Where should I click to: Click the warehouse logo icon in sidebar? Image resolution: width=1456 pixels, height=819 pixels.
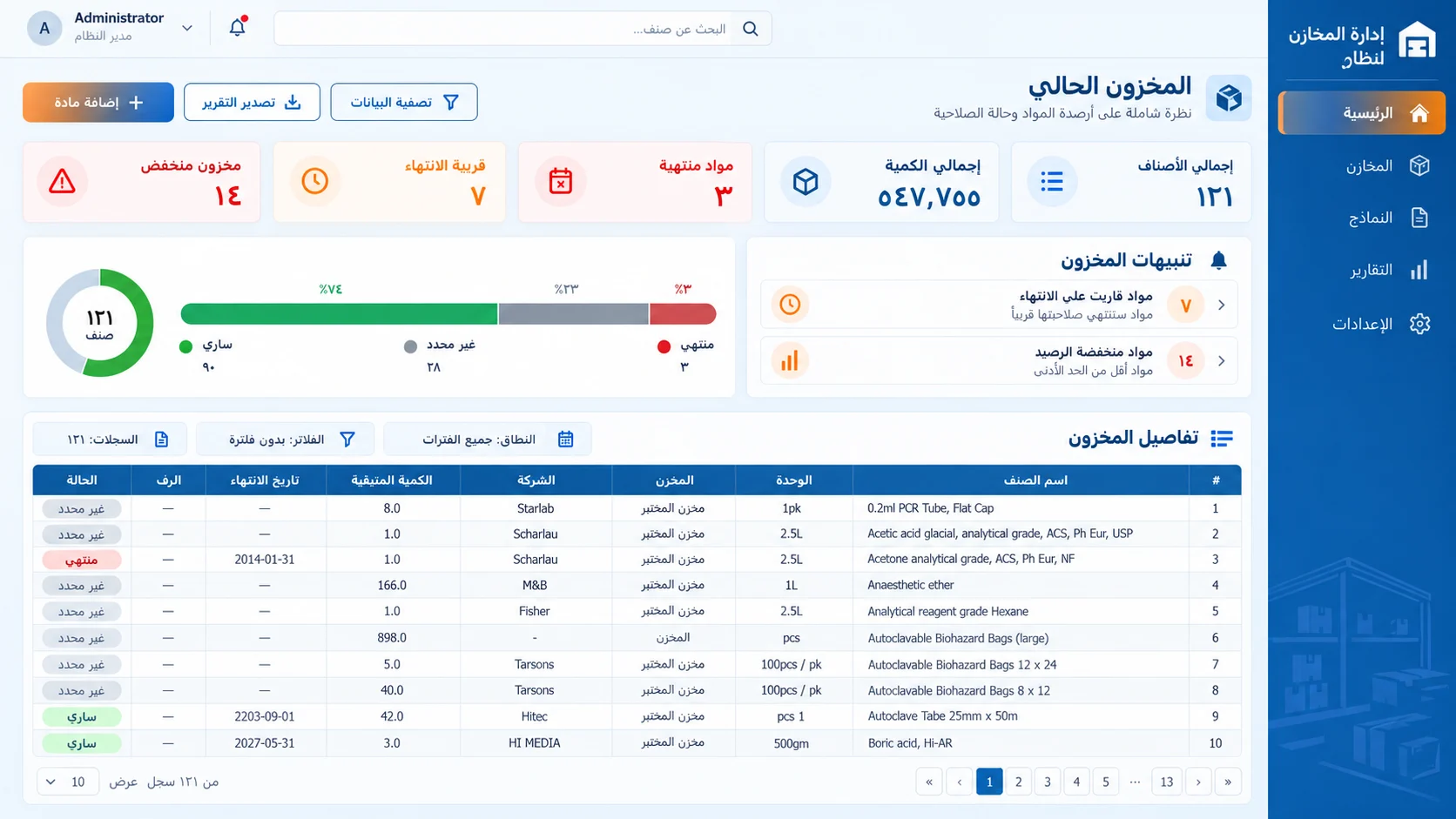pyautogui.click(x=1417, y=40)
